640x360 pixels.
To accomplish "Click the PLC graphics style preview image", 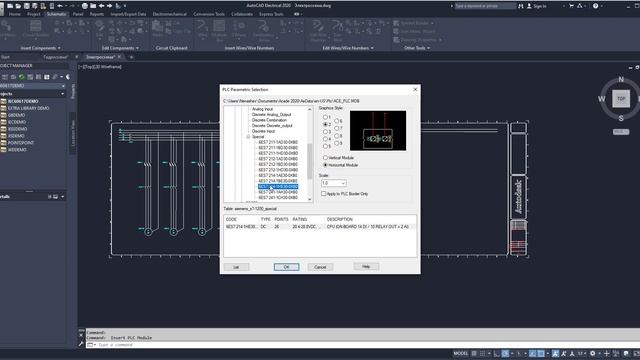I will point(378,131).
